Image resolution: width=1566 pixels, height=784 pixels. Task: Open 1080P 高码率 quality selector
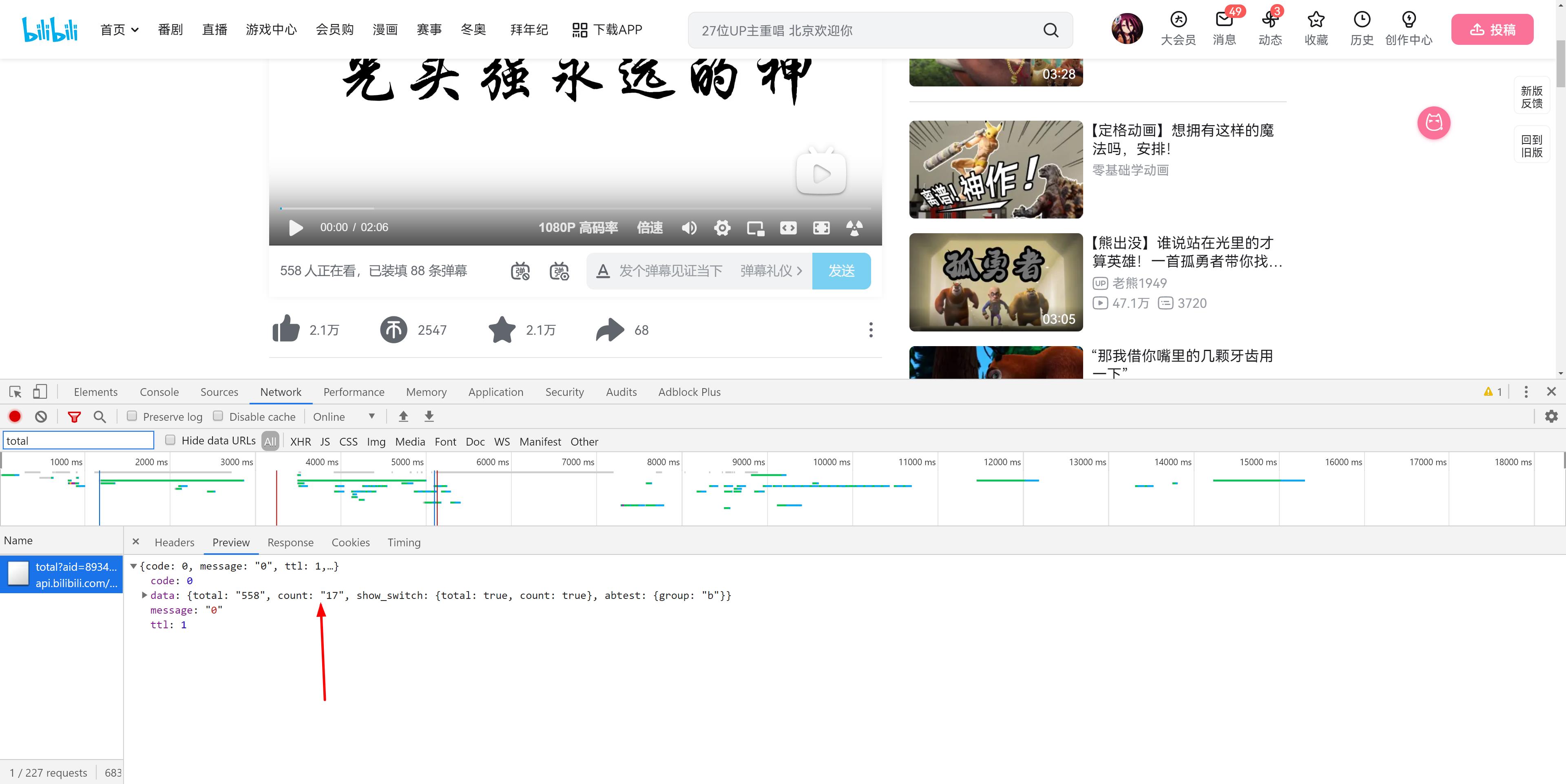coord(577,228)
